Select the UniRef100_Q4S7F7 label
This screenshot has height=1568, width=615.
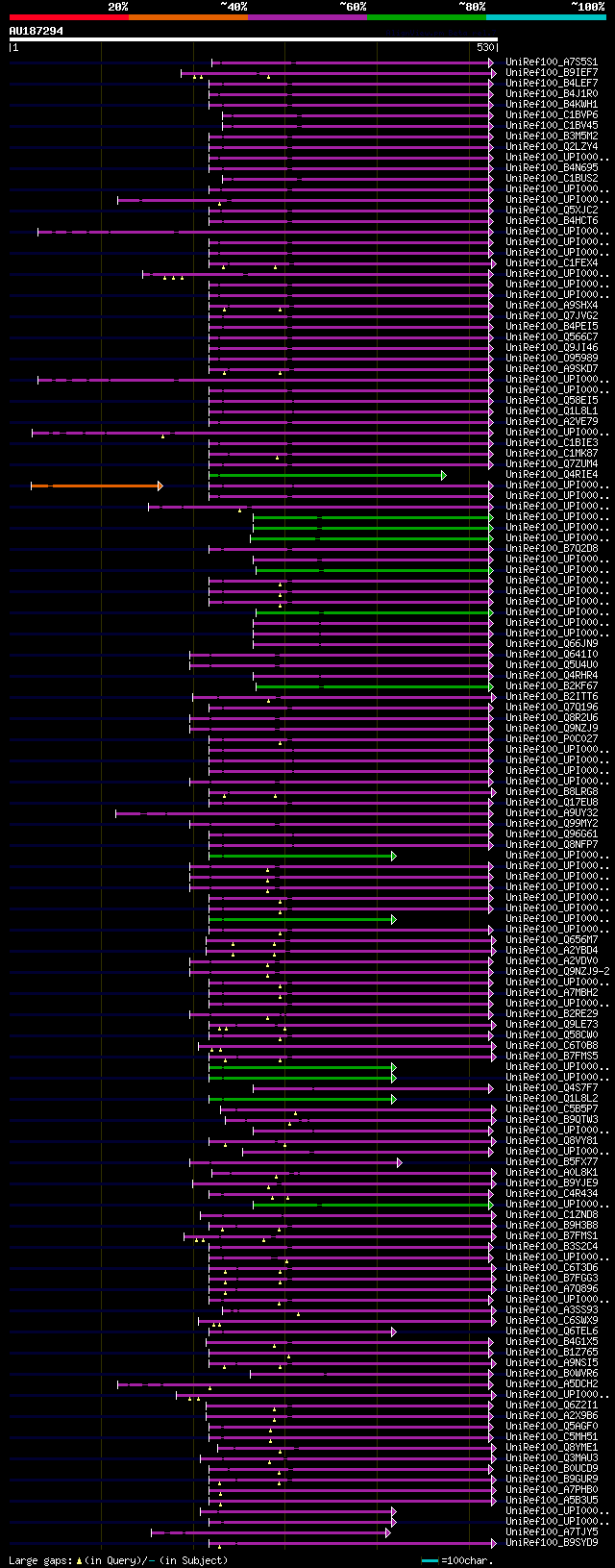(x=552, y=1088)
